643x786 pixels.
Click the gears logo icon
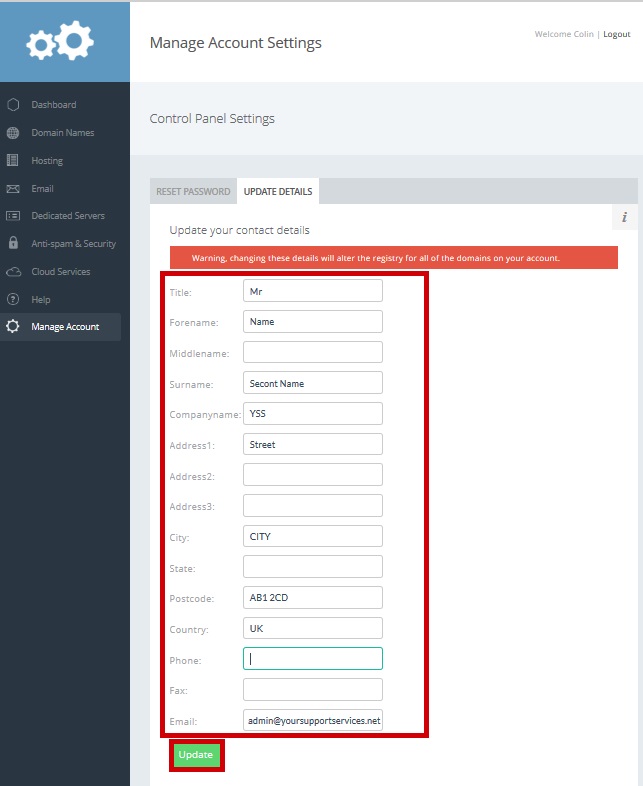click(60, 41)
